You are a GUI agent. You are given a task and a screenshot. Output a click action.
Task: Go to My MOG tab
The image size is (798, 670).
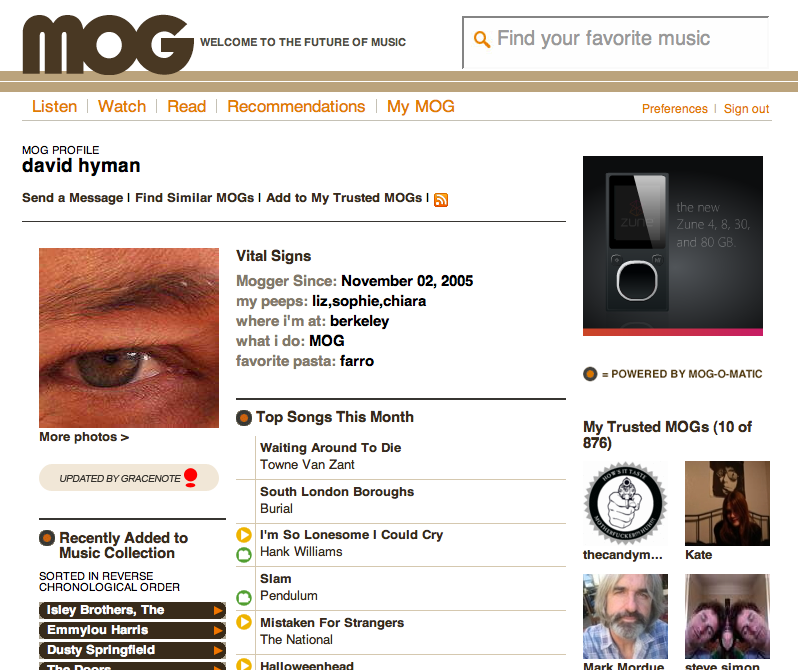pyautogui.click(x=421, y=106)
